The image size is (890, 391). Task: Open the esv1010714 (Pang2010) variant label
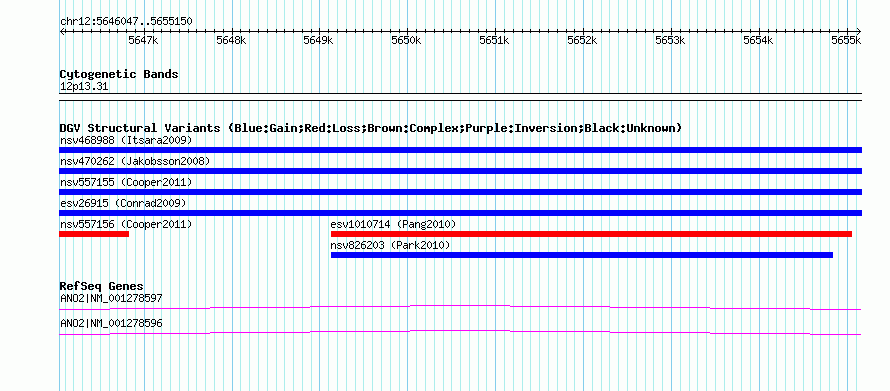click(393, 224)
